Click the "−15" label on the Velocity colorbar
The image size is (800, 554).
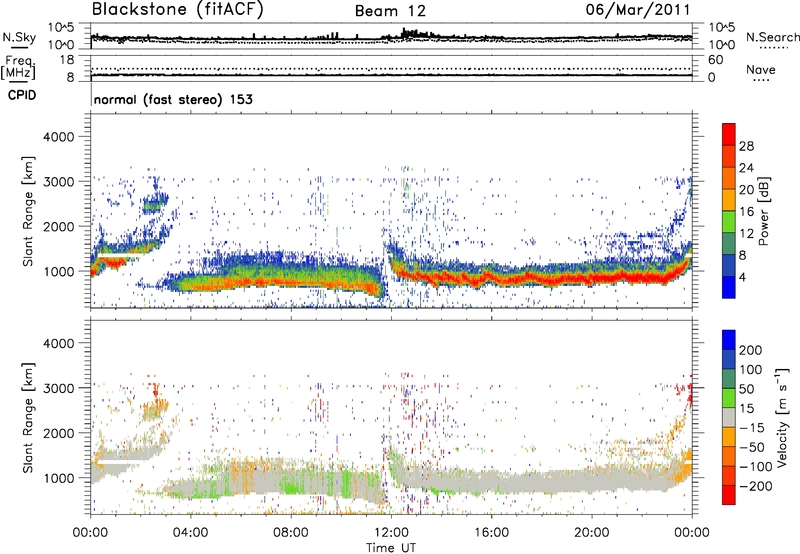click(752, 428)
